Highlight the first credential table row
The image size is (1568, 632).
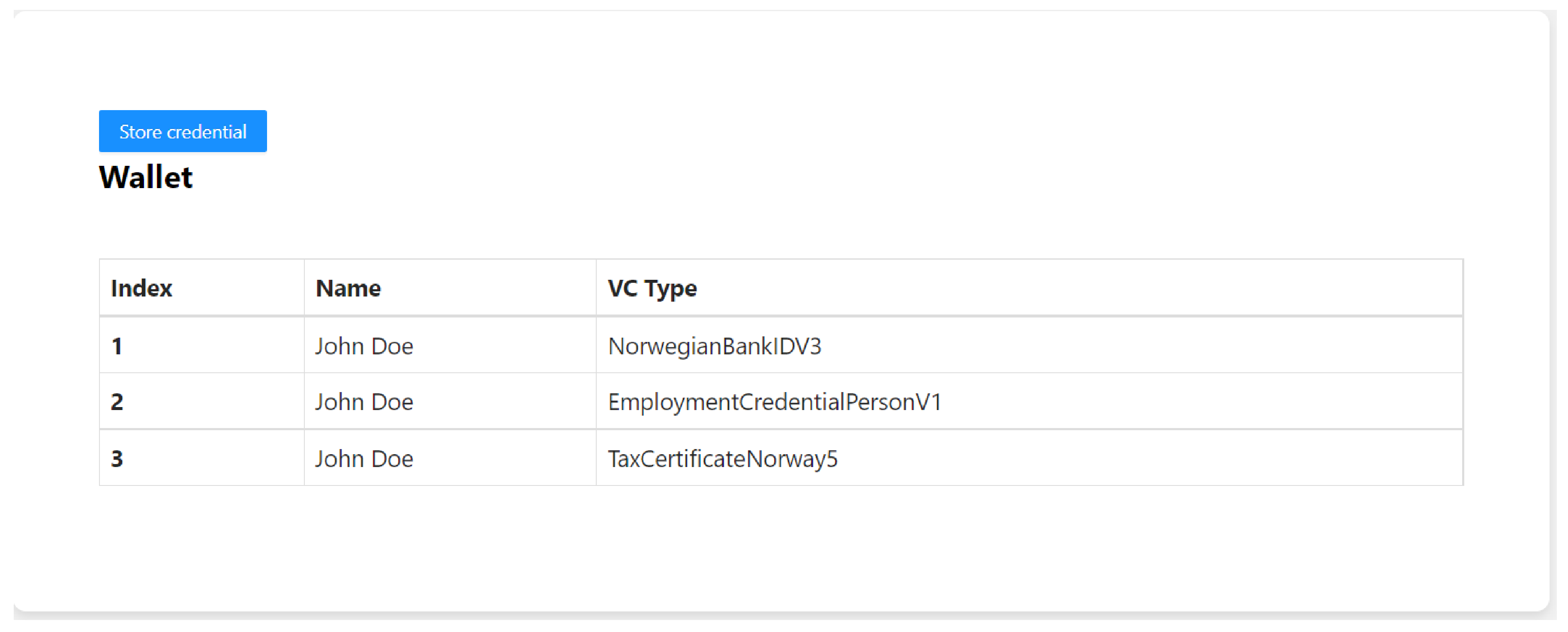coord(1096,346)
